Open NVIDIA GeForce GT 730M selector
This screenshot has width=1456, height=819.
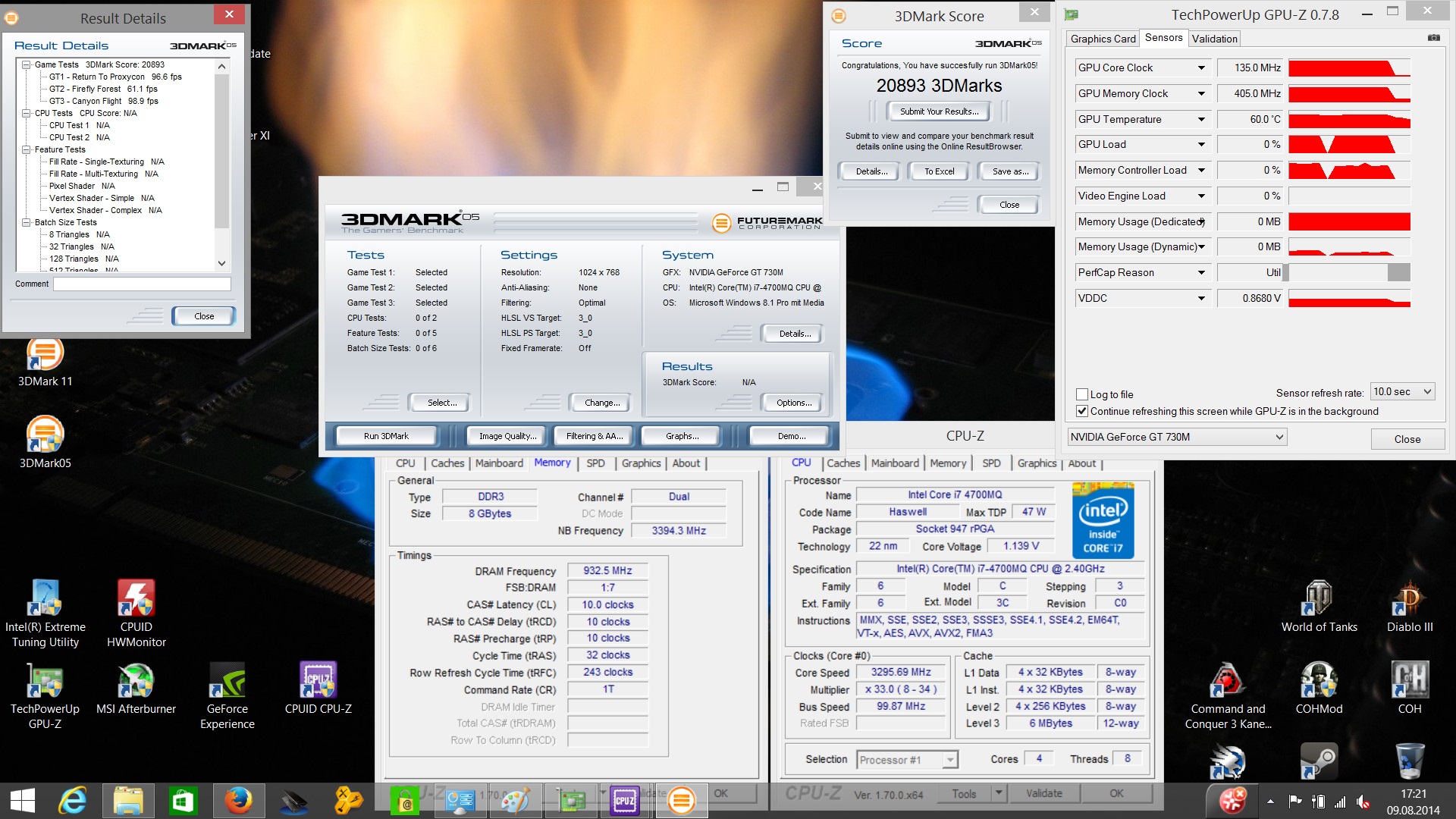coord(1177,437)
